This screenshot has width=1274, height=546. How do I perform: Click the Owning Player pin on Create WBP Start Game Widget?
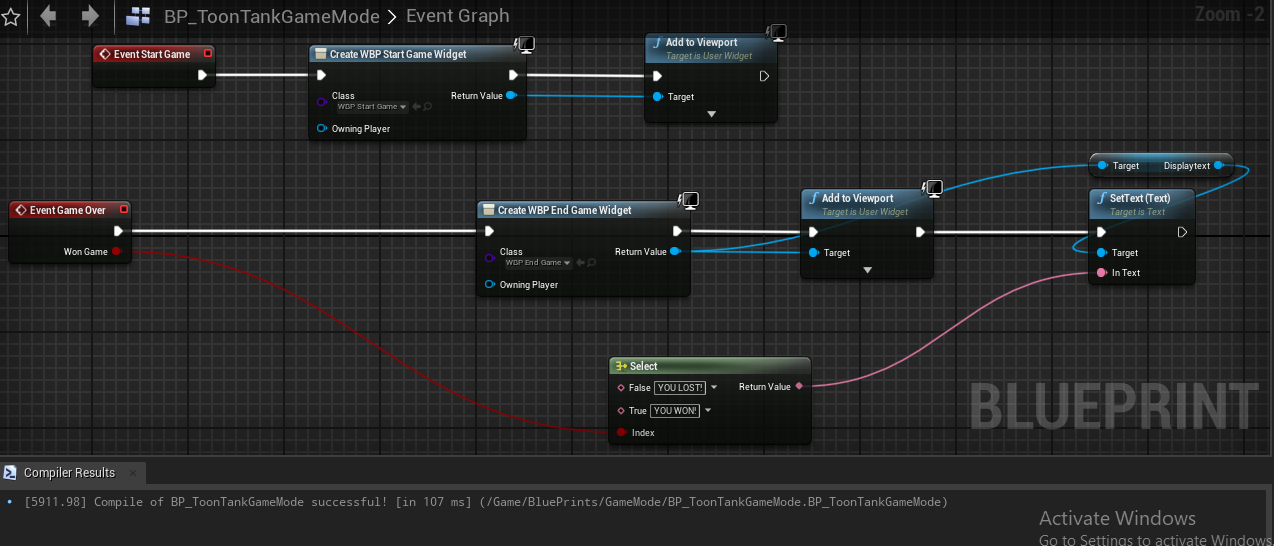pos(322,128)
